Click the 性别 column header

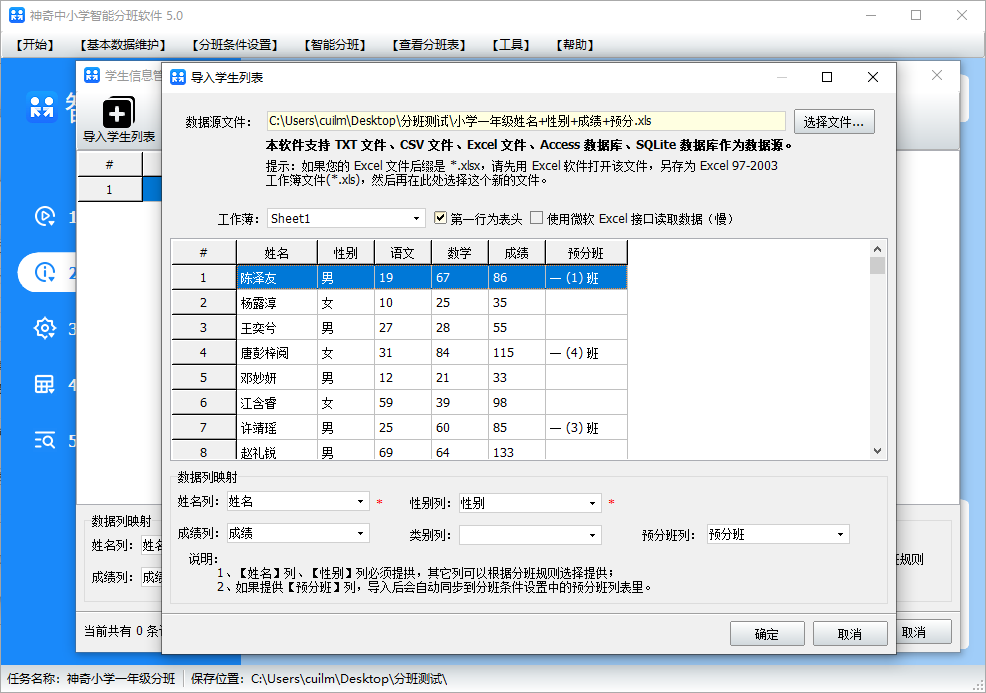coord(346,253)
